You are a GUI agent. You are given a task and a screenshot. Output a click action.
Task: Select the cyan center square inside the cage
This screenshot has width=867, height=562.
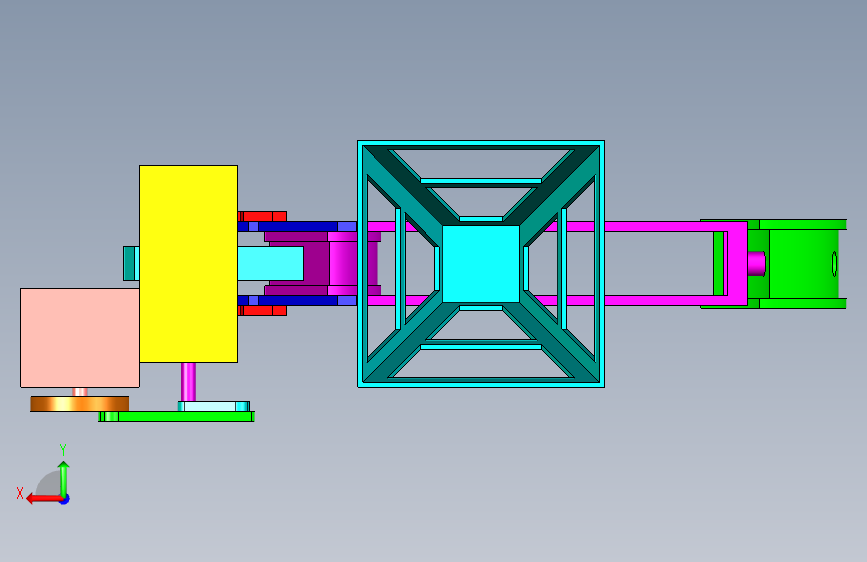pyautogui.click(x=480, y=264)
